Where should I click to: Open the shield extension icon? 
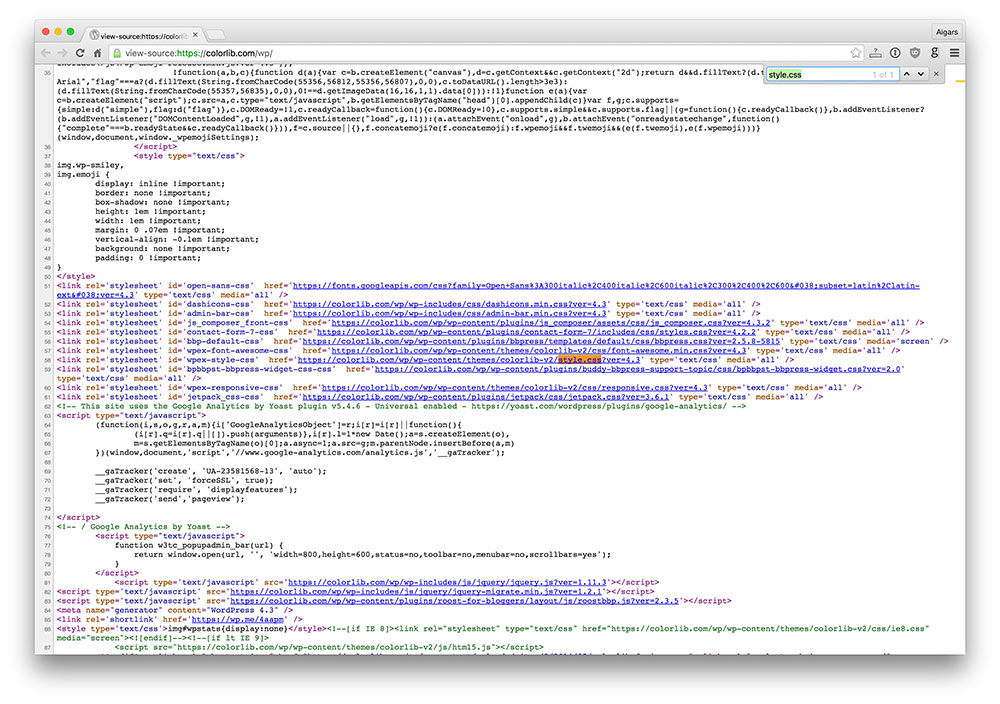pyautogui.click(x=915, y=53)
